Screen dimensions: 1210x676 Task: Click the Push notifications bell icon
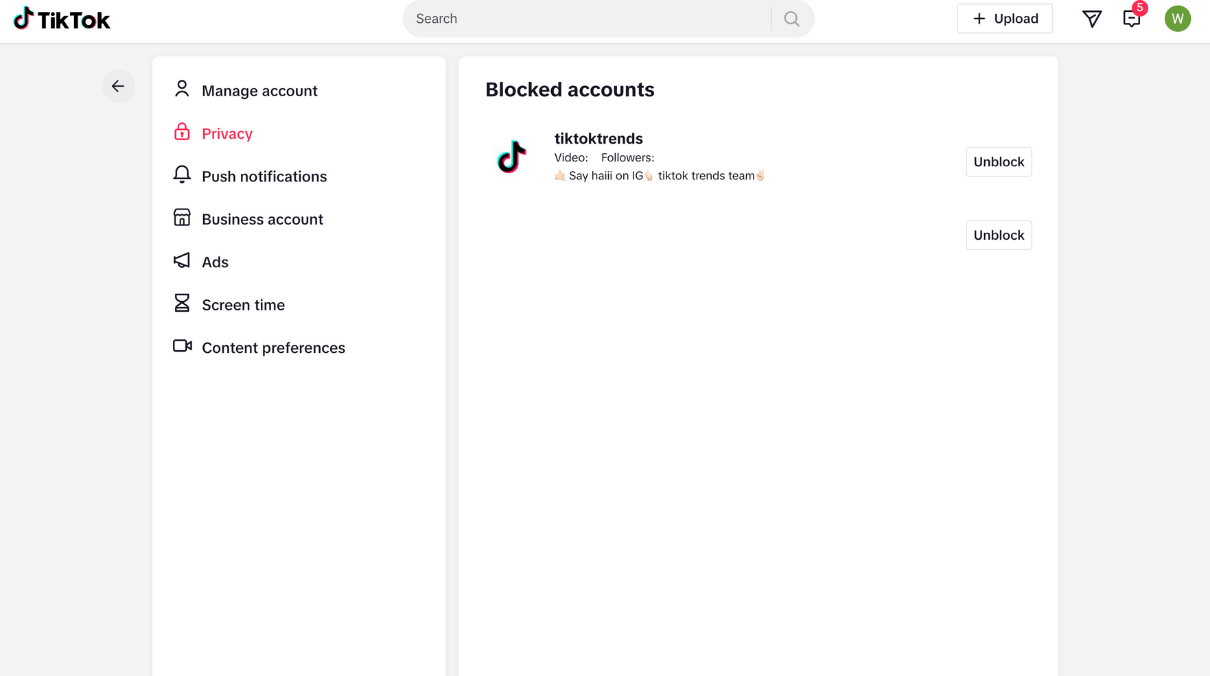181,175
